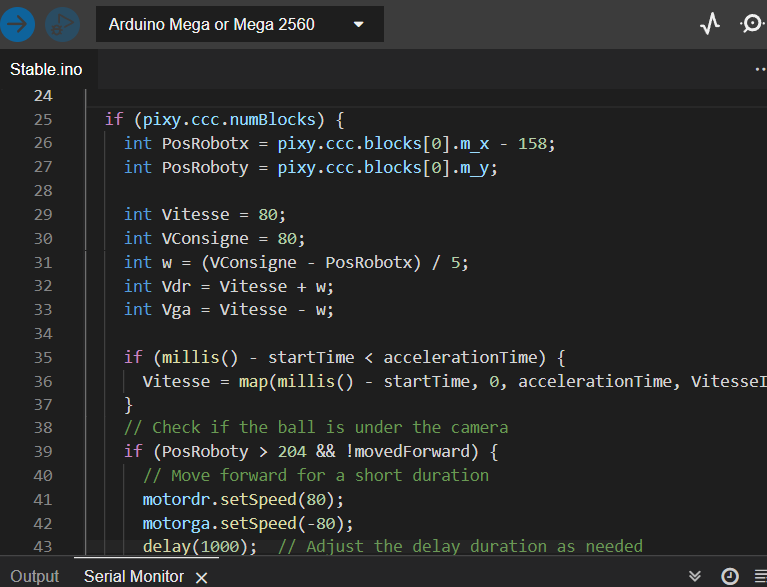Toggle autoscroll in the Serial Monitor

[x=696, y=576]
